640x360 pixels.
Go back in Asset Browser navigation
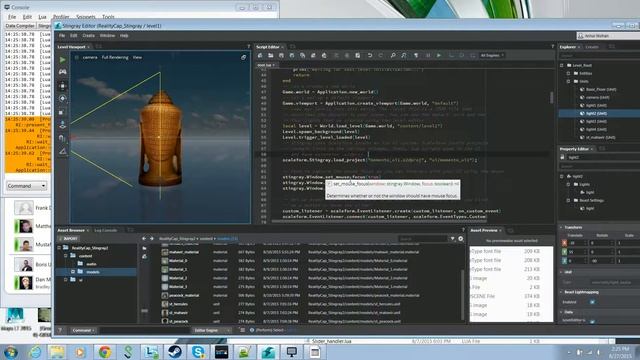point(144,238)
